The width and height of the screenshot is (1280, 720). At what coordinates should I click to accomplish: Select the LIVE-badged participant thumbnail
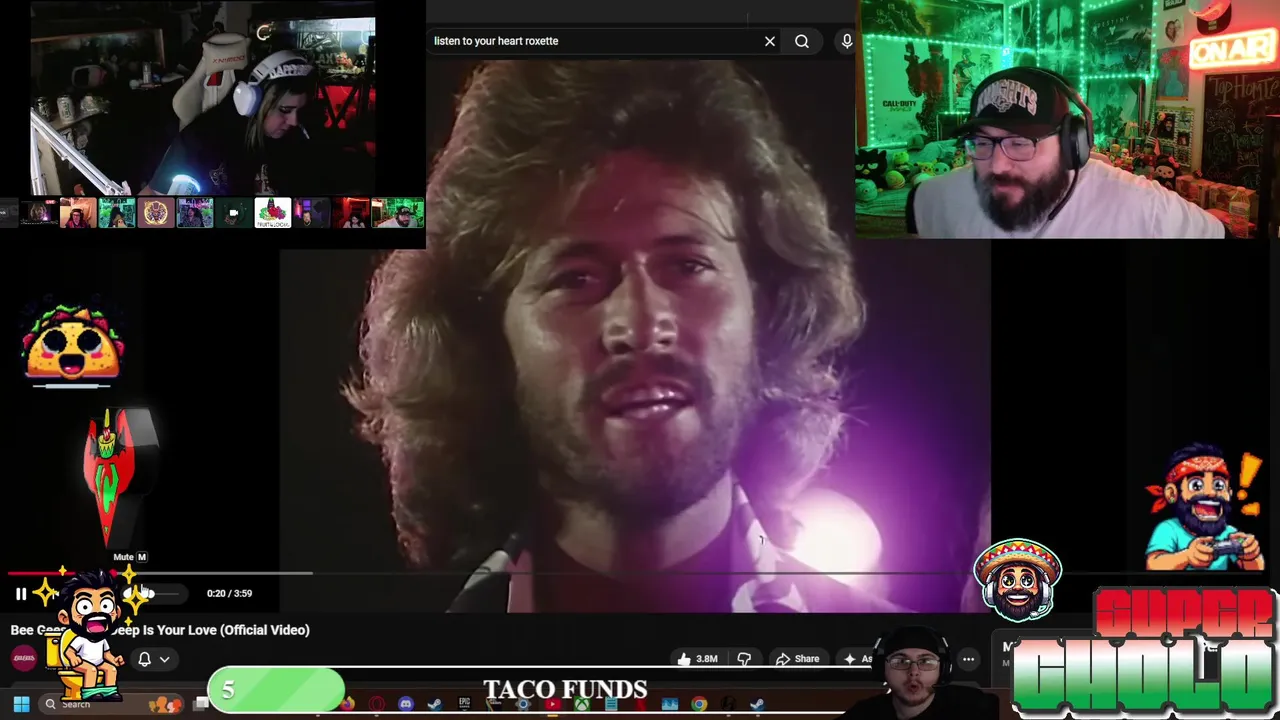(39, 213)
